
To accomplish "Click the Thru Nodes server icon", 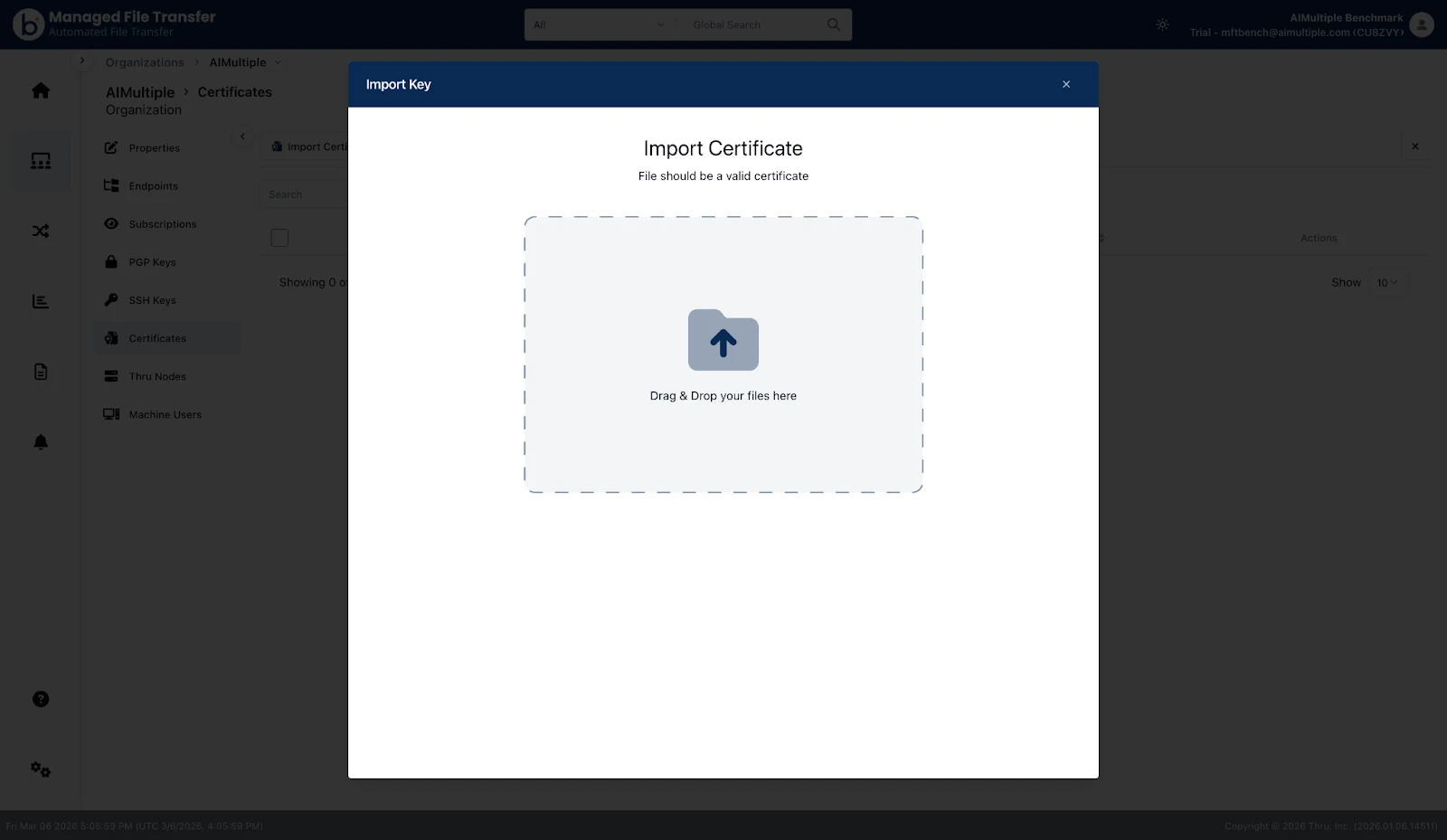I will [111, 376].
